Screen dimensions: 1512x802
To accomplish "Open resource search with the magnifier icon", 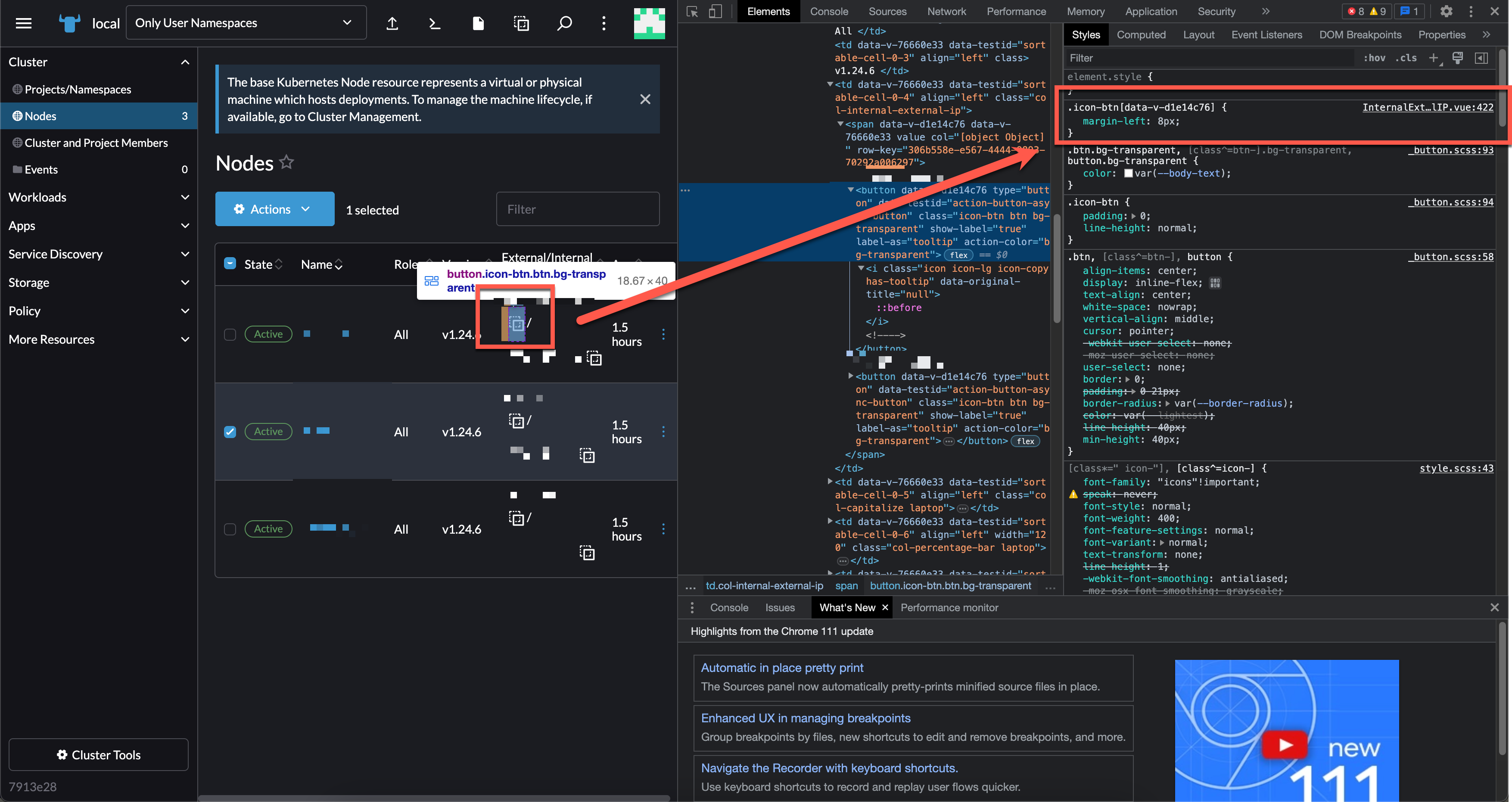I will (564, 23).
